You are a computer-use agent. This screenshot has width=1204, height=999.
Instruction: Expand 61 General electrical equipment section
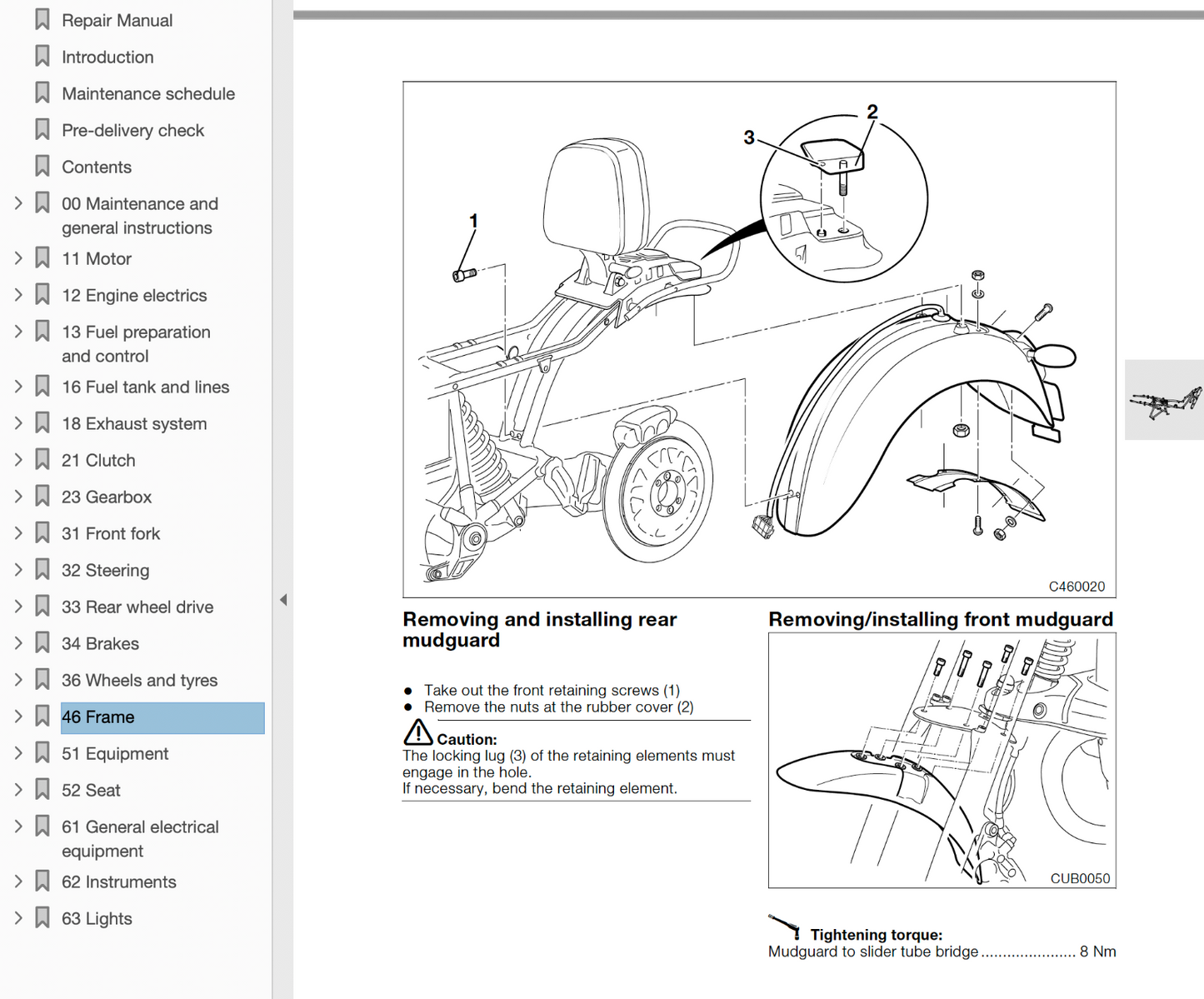[18, 827]
